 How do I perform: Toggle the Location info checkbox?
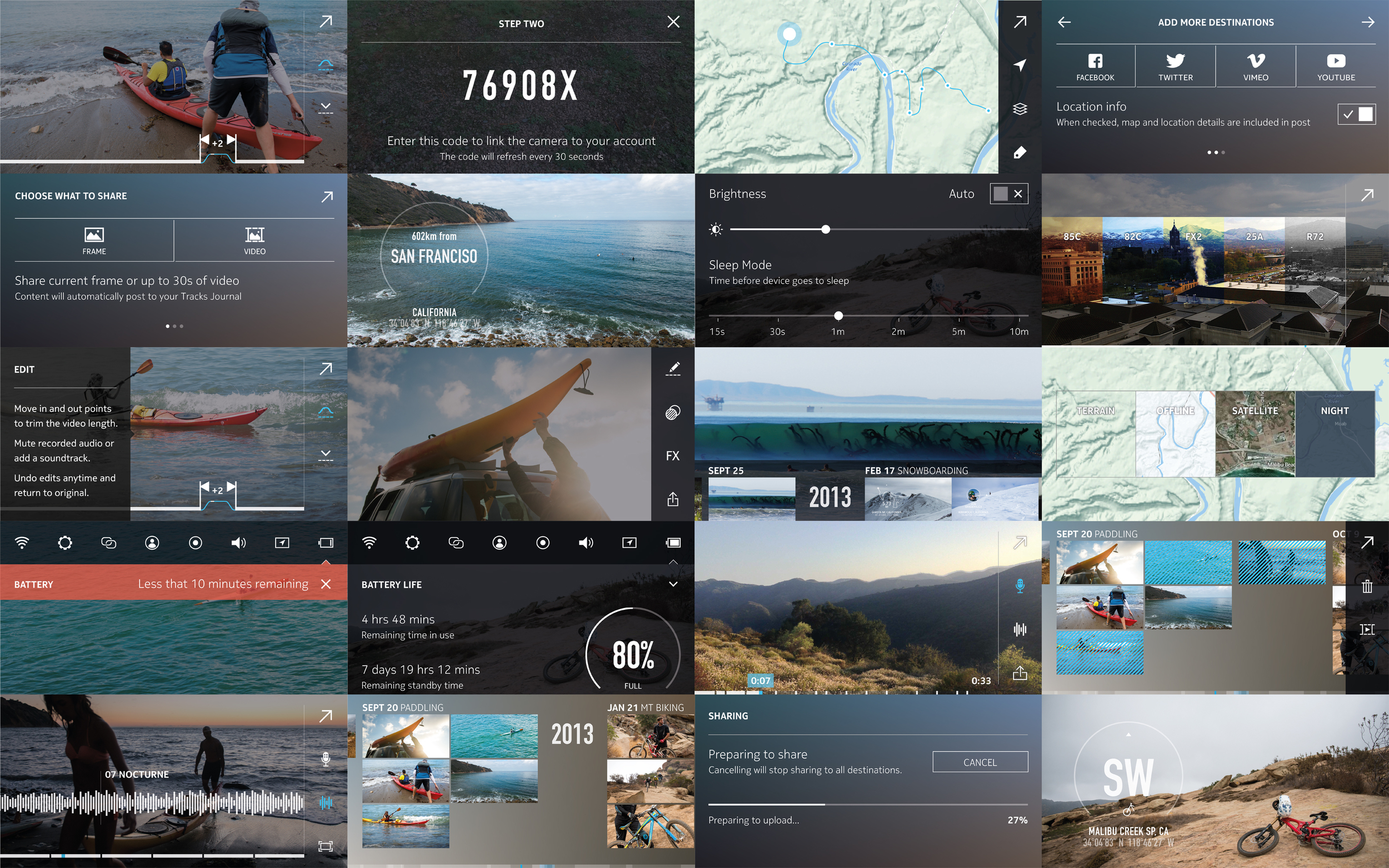coord(1356,114)
